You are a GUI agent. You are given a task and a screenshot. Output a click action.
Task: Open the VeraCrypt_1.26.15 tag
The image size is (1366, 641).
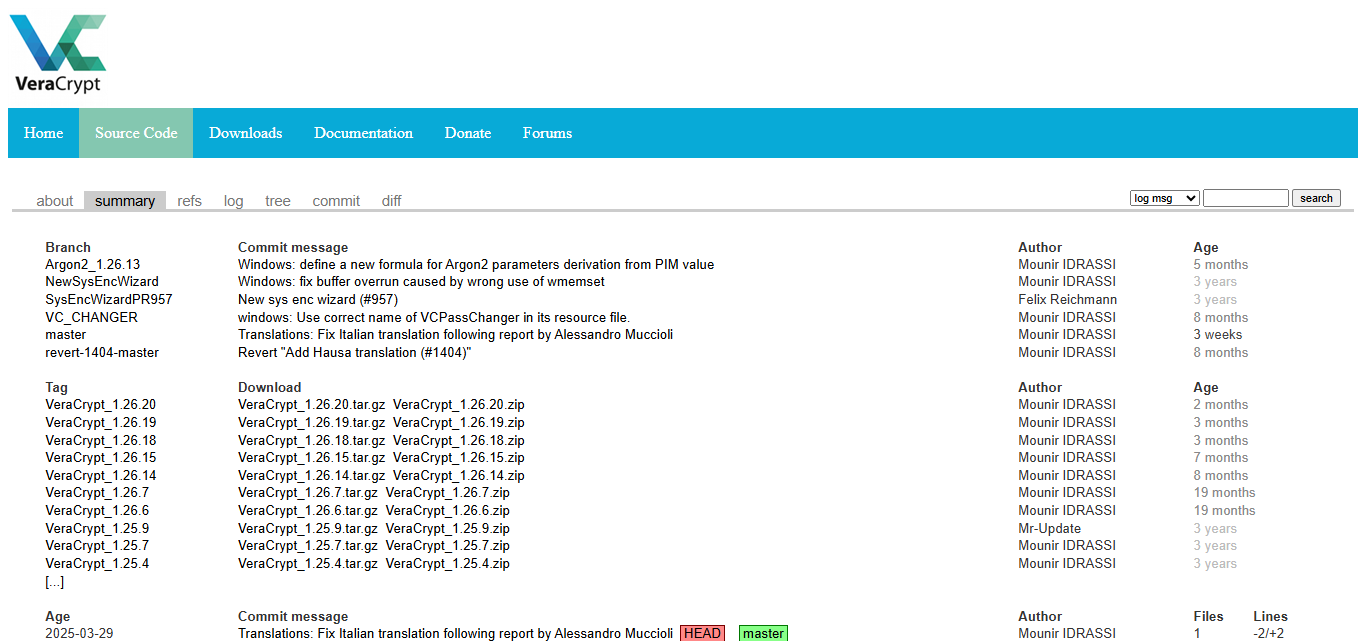click(x=101, y=457)
